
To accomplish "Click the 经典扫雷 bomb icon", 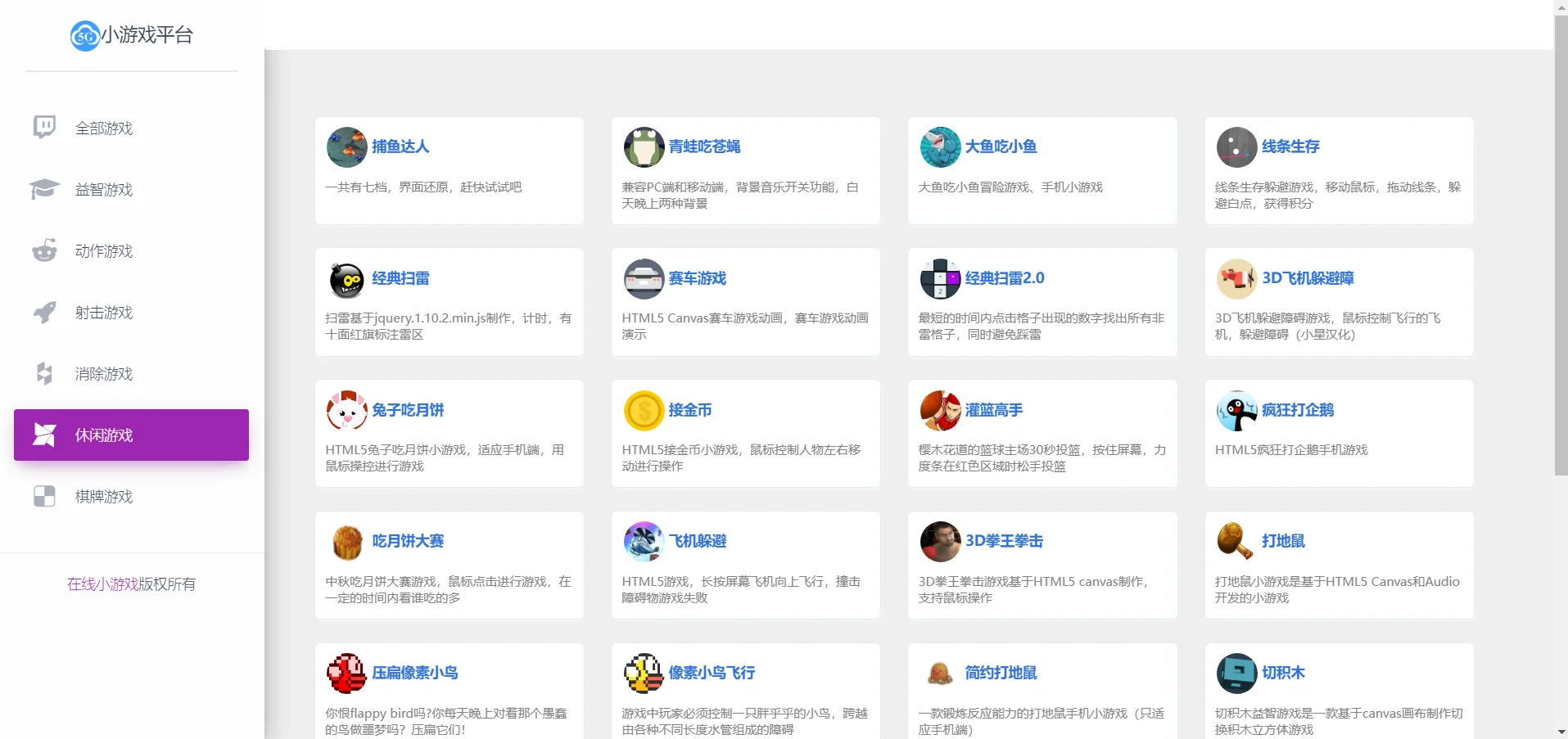I will point(346,278).
